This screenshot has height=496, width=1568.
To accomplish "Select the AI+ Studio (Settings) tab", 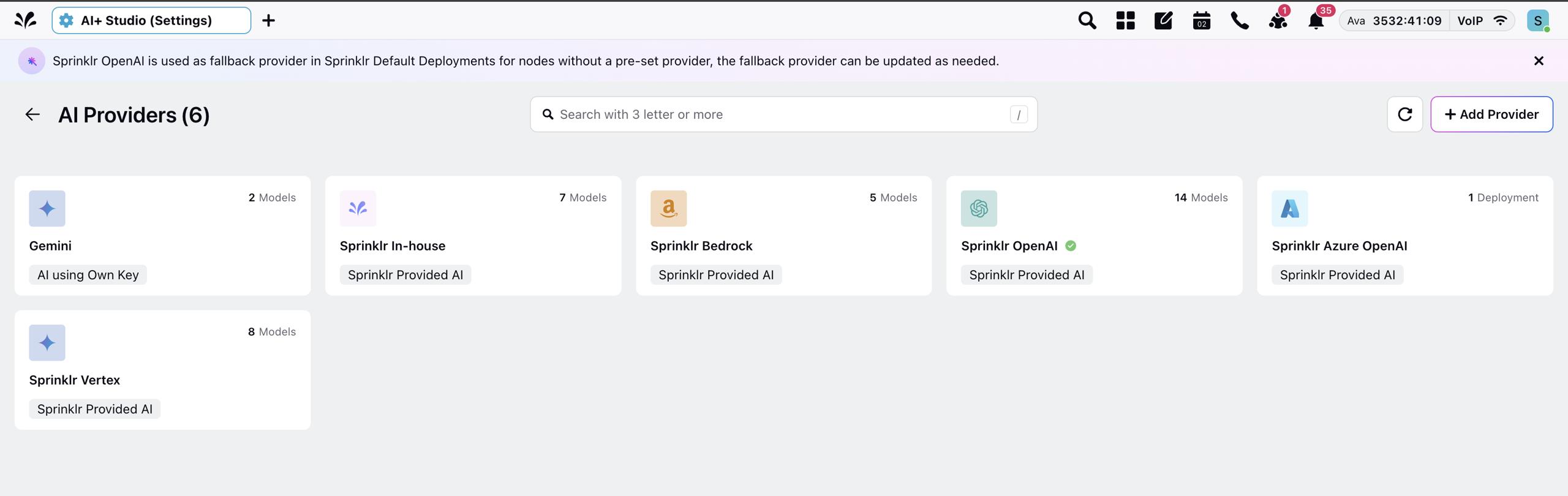I will 151,20.
